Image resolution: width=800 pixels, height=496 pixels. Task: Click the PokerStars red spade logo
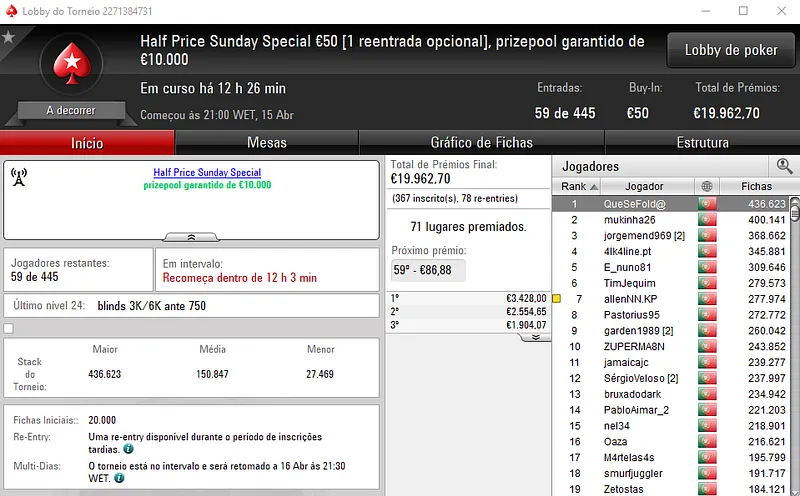coord(70,64)
